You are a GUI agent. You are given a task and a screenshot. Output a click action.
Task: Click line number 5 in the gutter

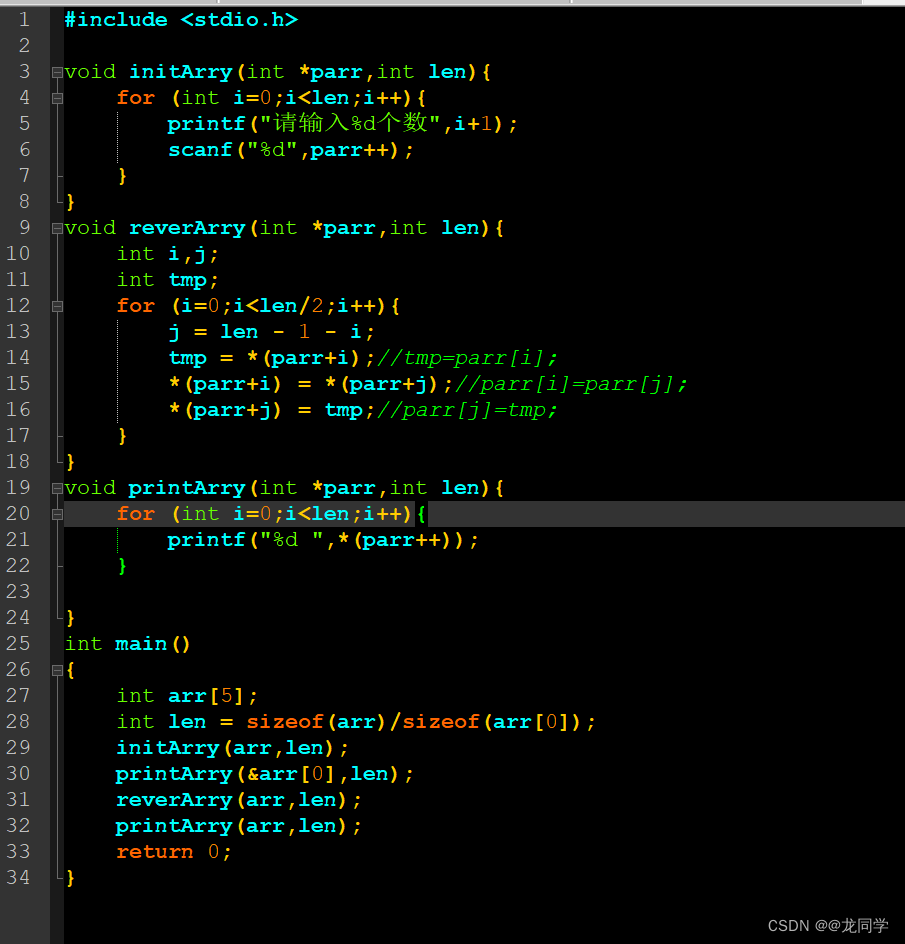click(x=24, y=123)
